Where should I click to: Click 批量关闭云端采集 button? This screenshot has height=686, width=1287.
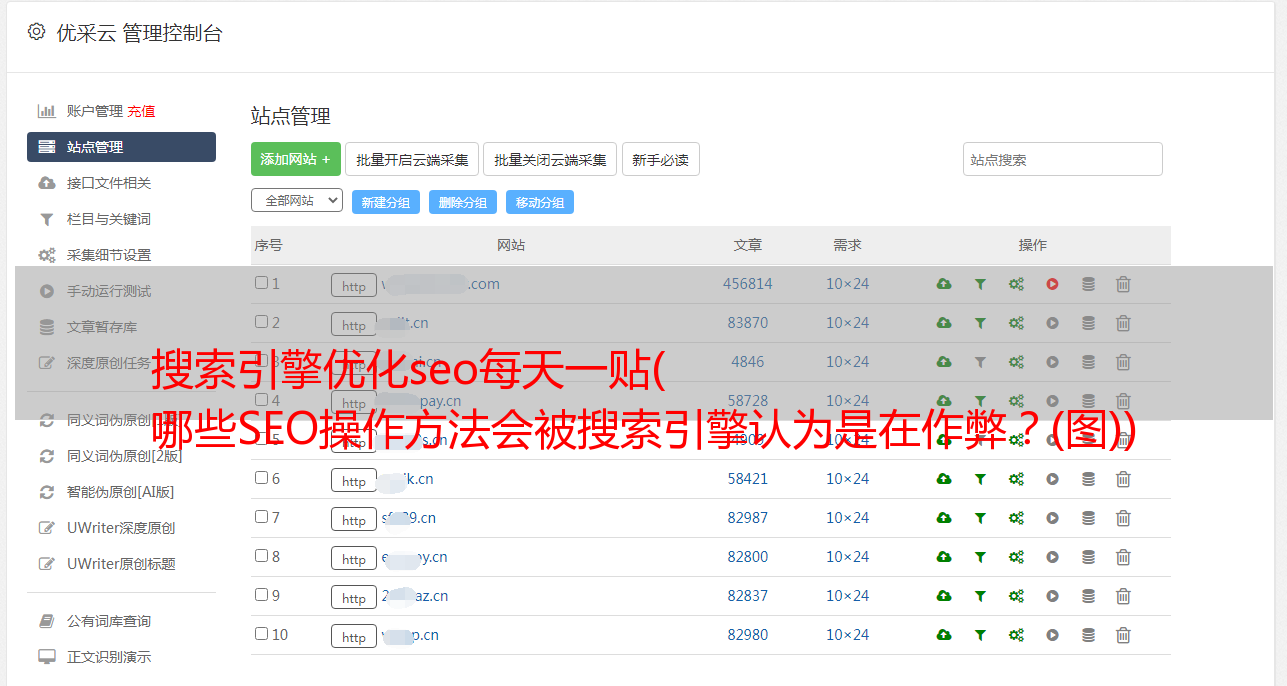pyautogui.click(x=550, y=159)
